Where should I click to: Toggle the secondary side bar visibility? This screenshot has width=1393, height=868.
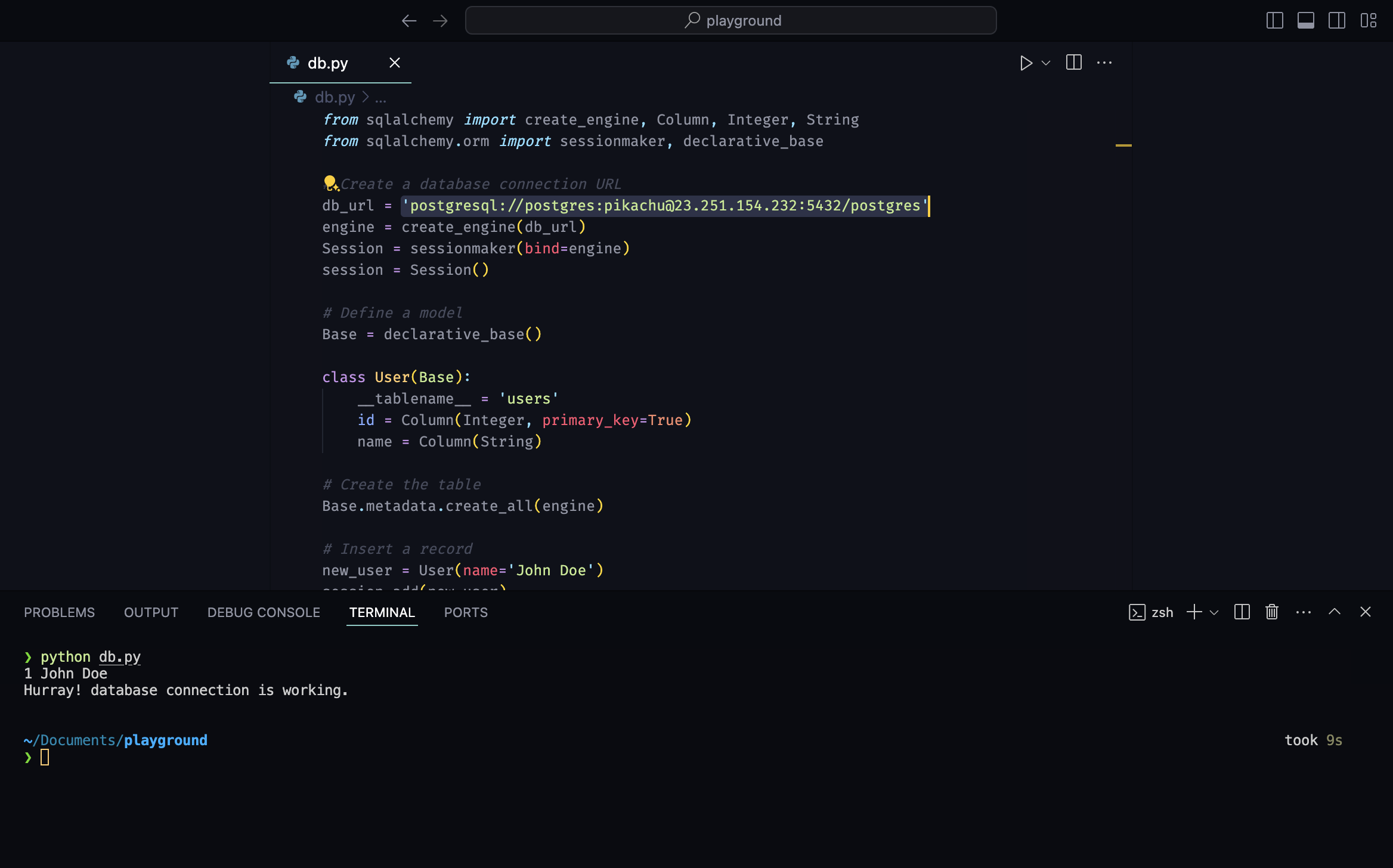pos(1336,21)
